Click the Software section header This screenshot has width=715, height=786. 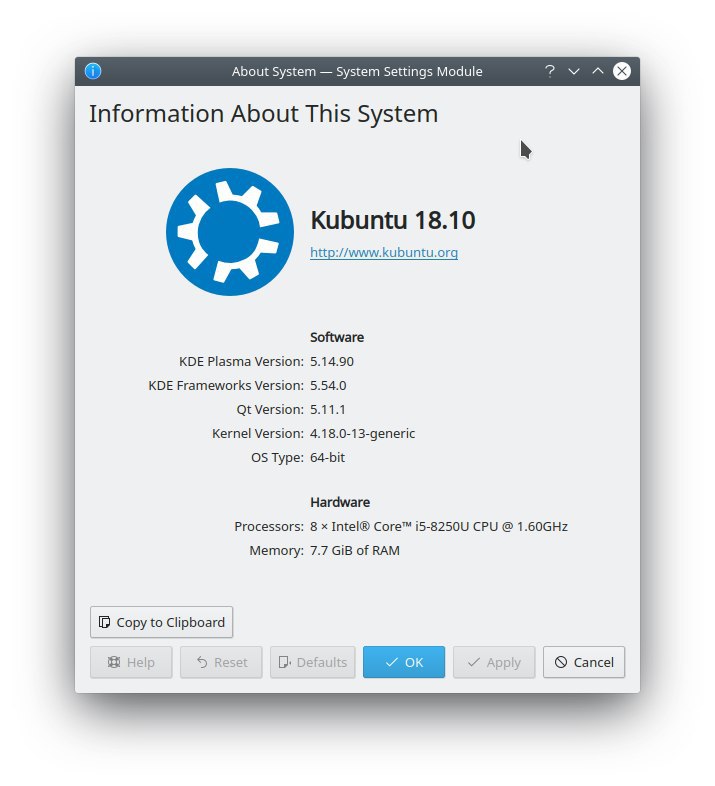pos(337,337)
